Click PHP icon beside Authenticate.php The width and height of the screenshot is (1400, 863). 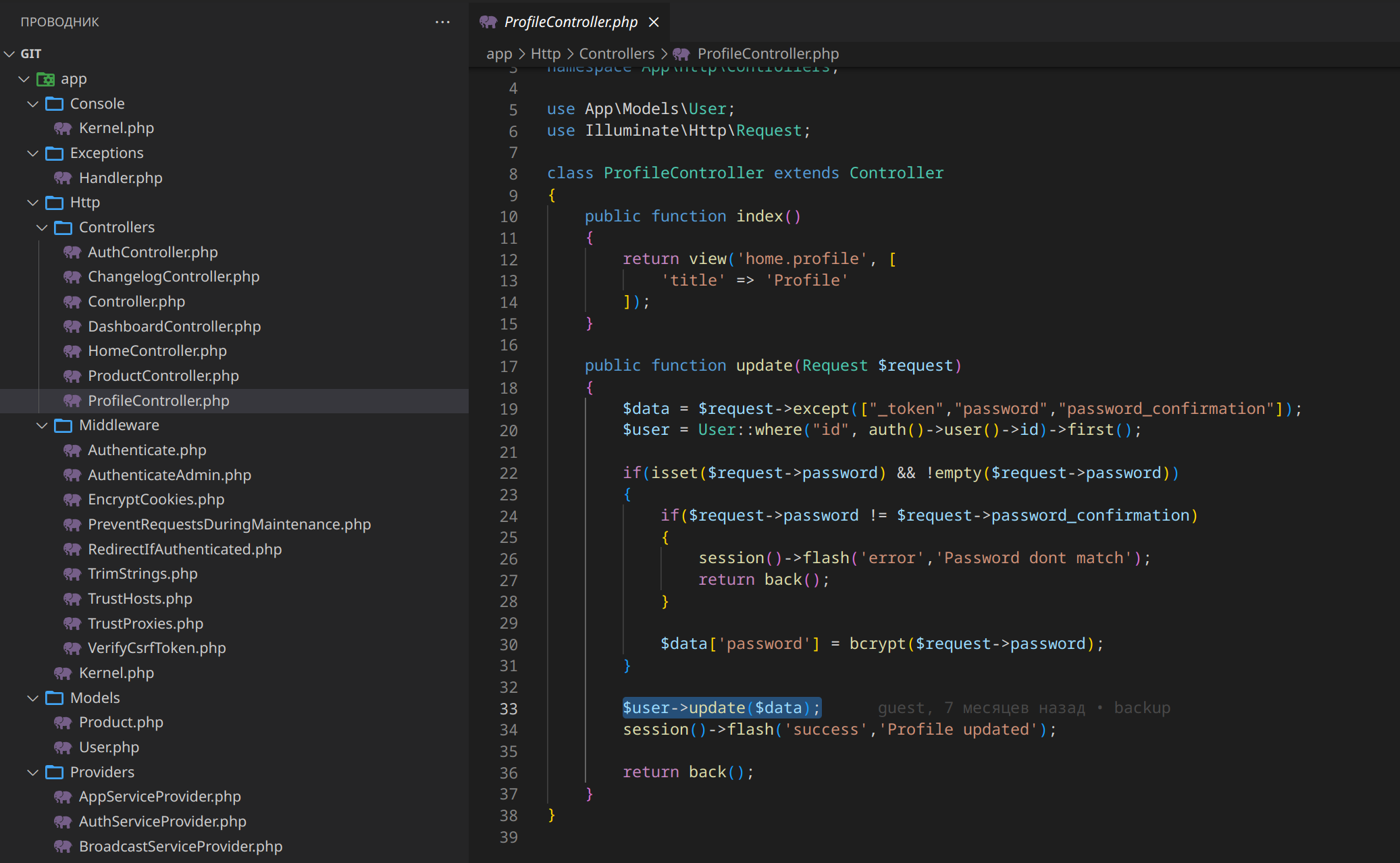[72, 450]
